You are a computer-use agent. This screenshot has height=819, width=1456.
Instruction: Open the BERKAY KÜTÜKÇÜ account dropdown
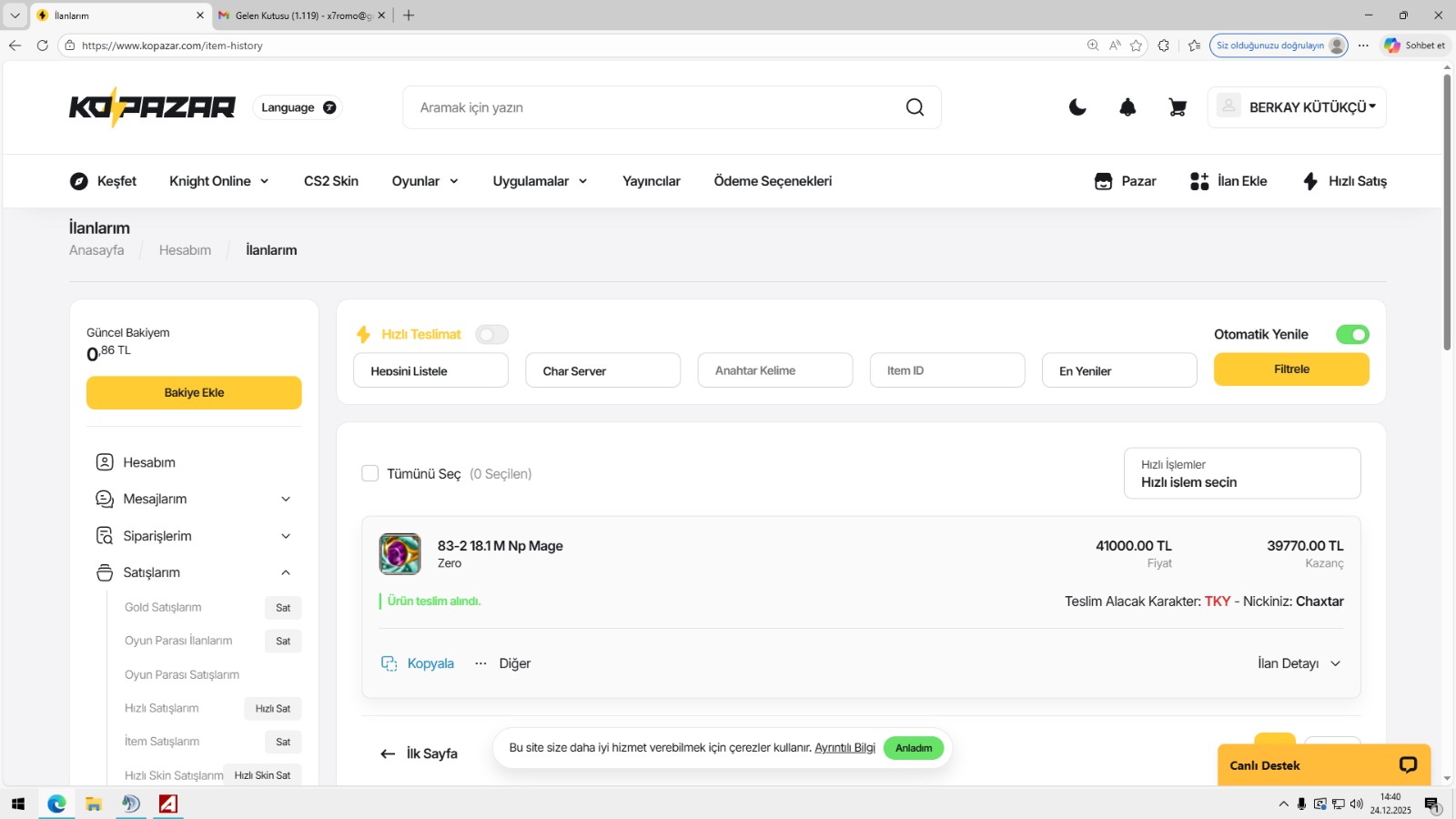click(x=1297, y=107)
